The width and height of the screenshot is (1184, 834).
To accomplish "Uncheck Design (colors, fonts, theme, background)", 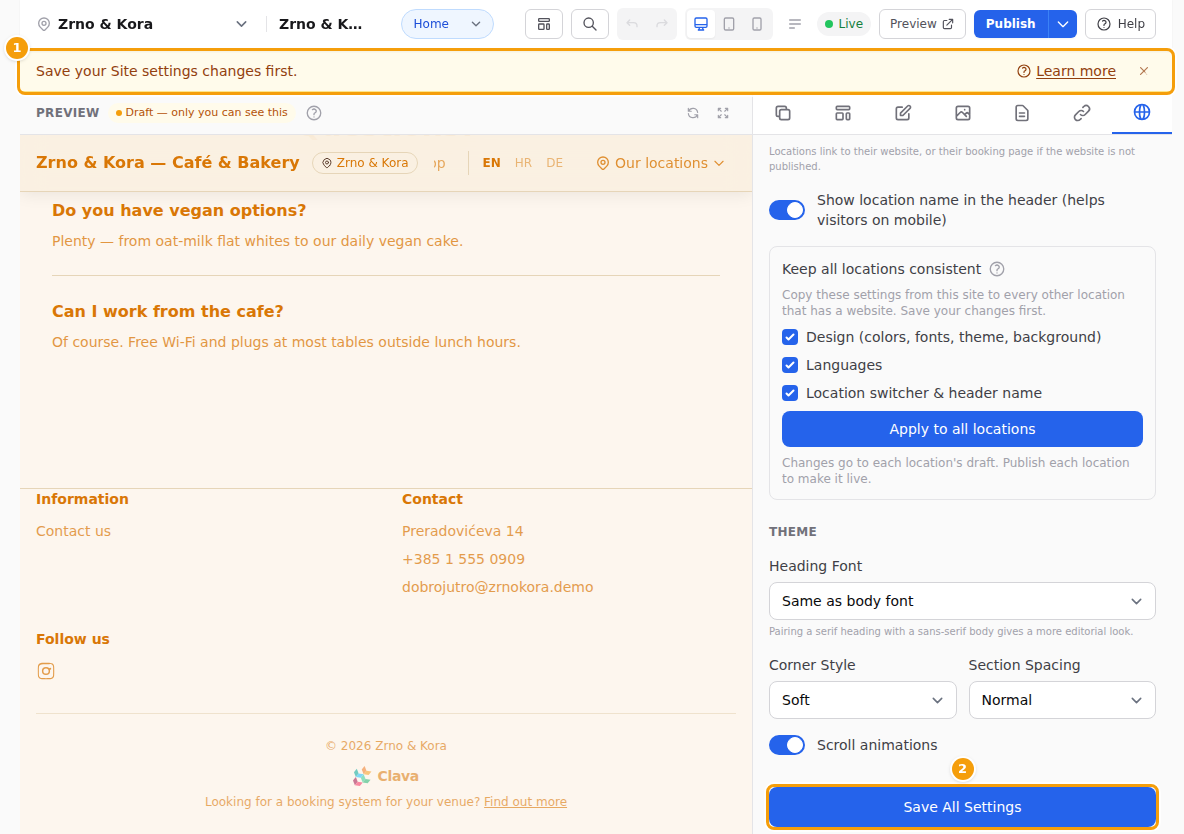I will pyautogui.click(x=790, y=337).
